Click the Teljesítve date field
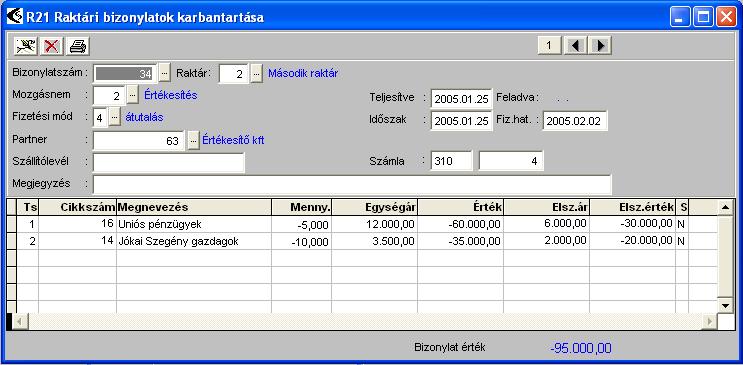 click(462, 99)
